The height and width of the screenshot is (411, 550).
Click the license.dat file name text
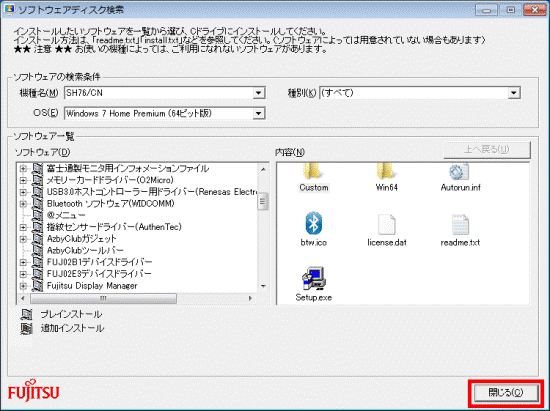387,243
